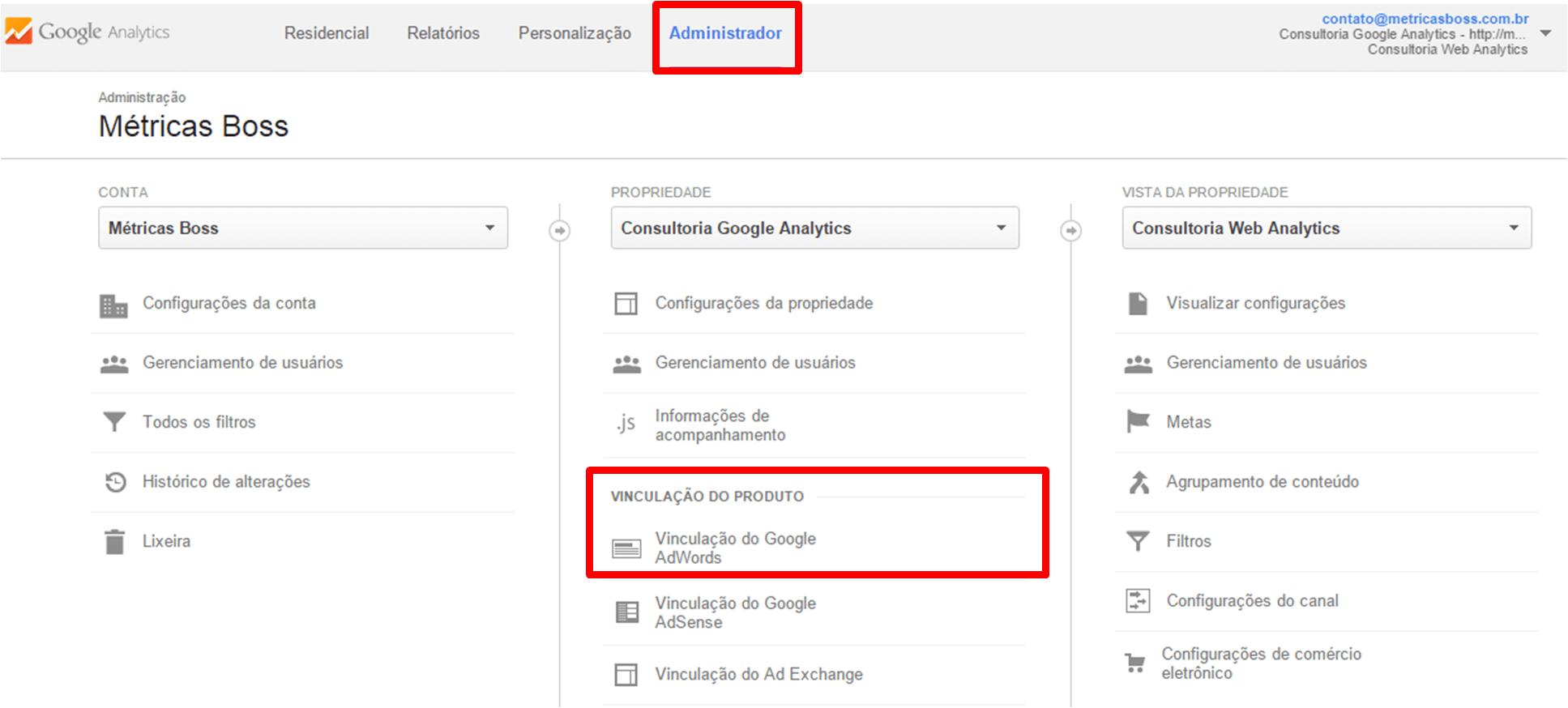
Task: Click the clock icon for Histórico de alterações
Action: click(115, 482)
